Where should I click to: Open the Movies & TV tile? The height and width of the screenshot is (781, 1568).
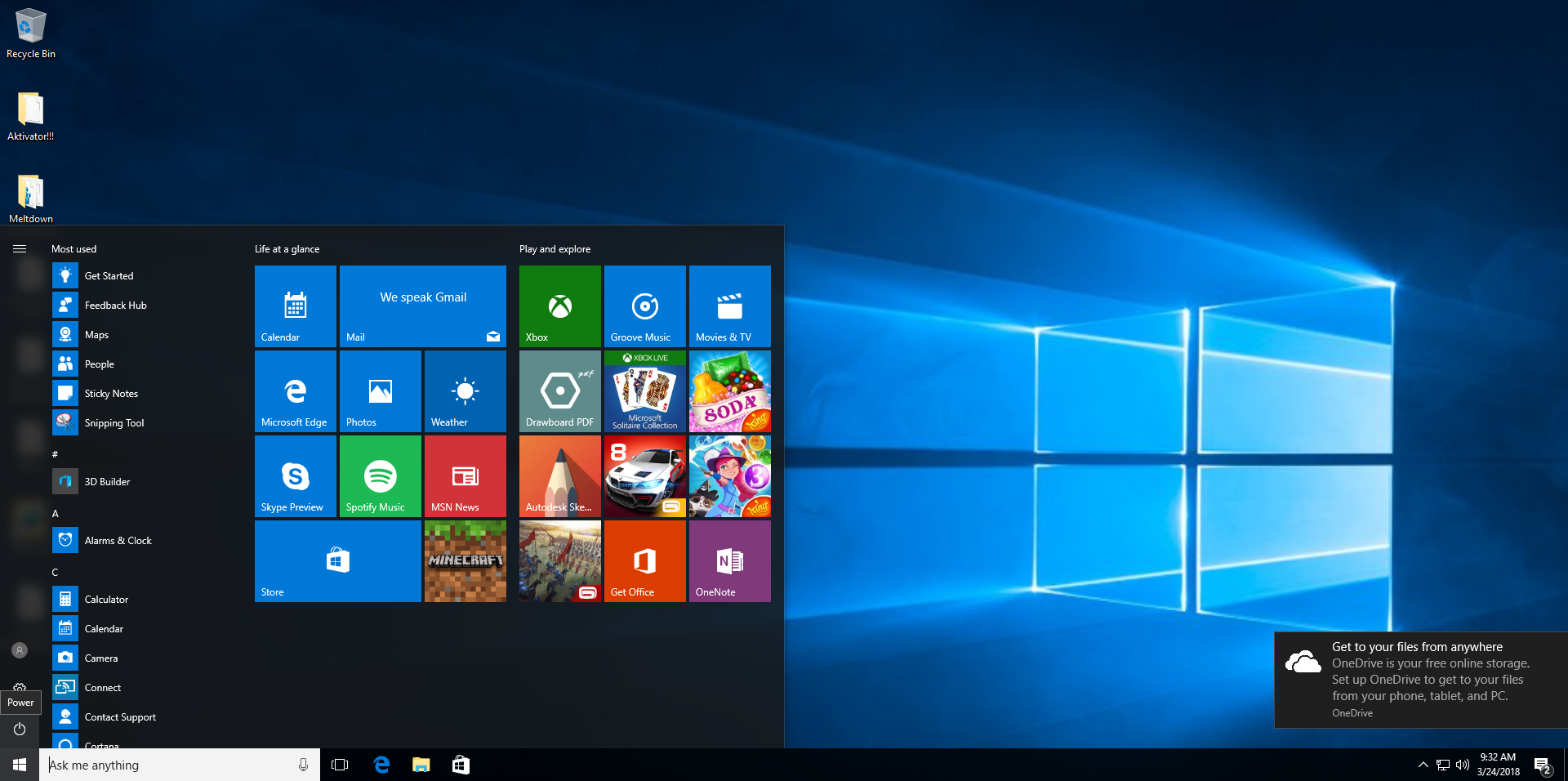tap(730, 306)
